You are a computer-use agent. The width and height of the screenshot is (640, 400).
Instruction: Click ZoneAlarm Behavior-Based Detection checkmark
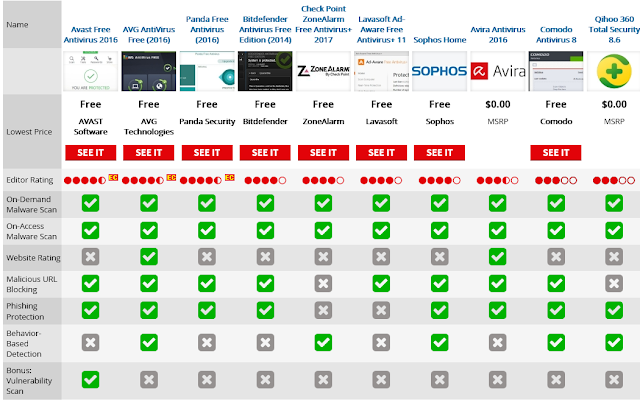click(323, 342)
